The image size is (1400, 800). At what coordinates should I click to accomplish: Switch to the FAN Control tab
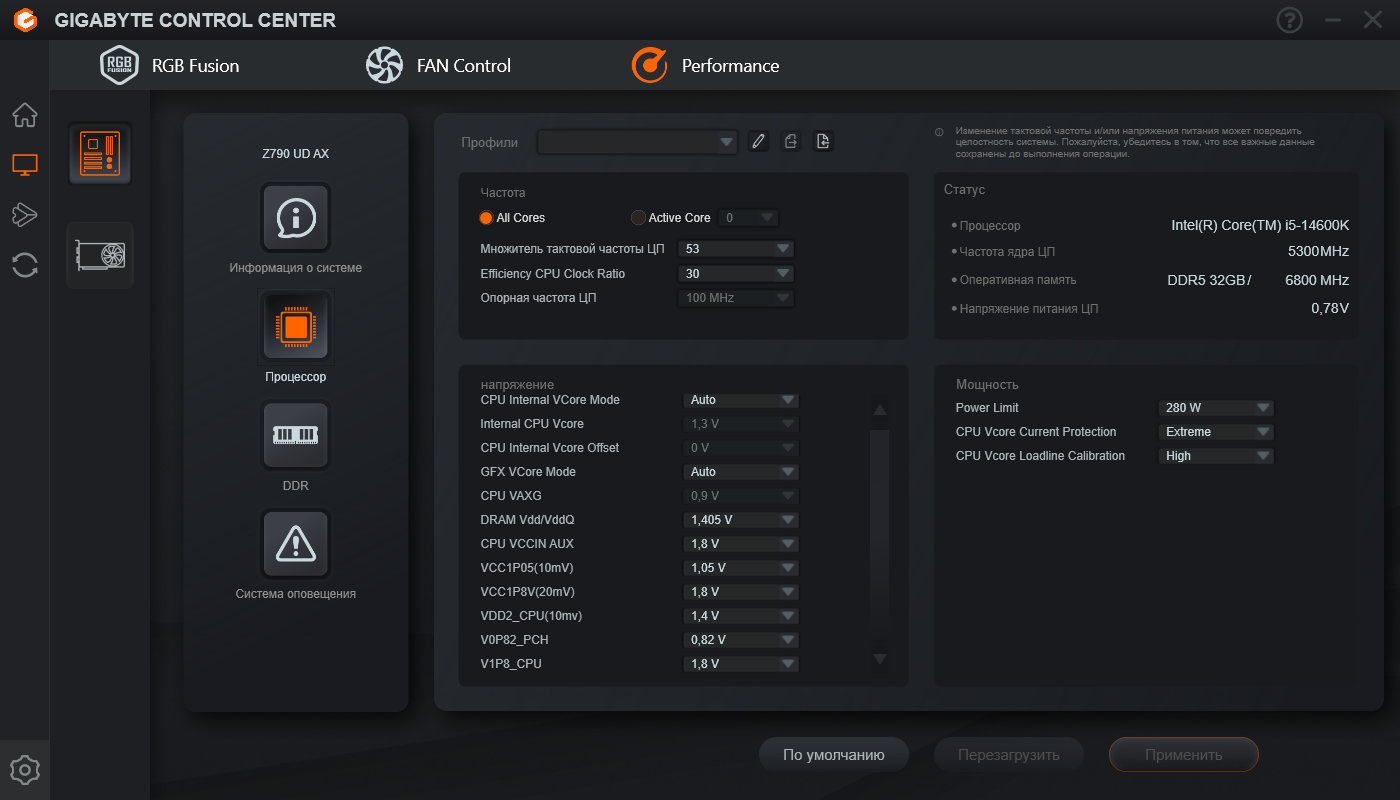(x=439, y=66)
